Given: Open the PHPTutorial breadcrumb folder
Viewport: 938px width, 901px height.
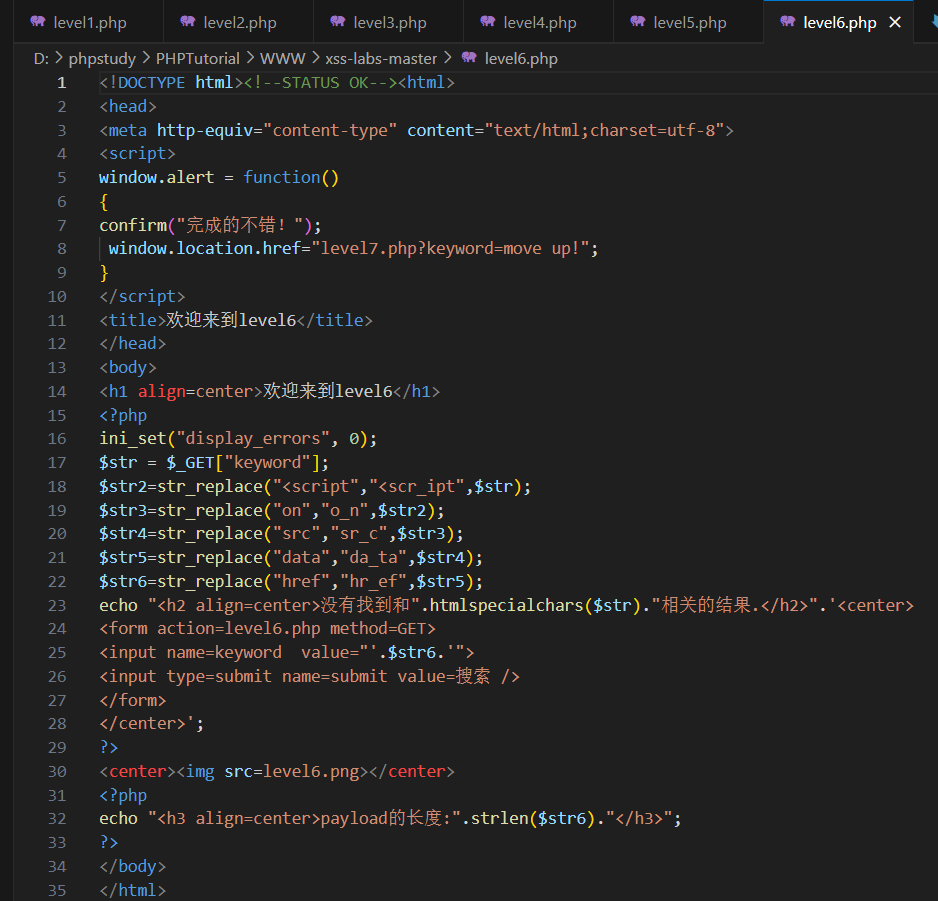Looking at the screenshot, I should click(x=197, y=59).
